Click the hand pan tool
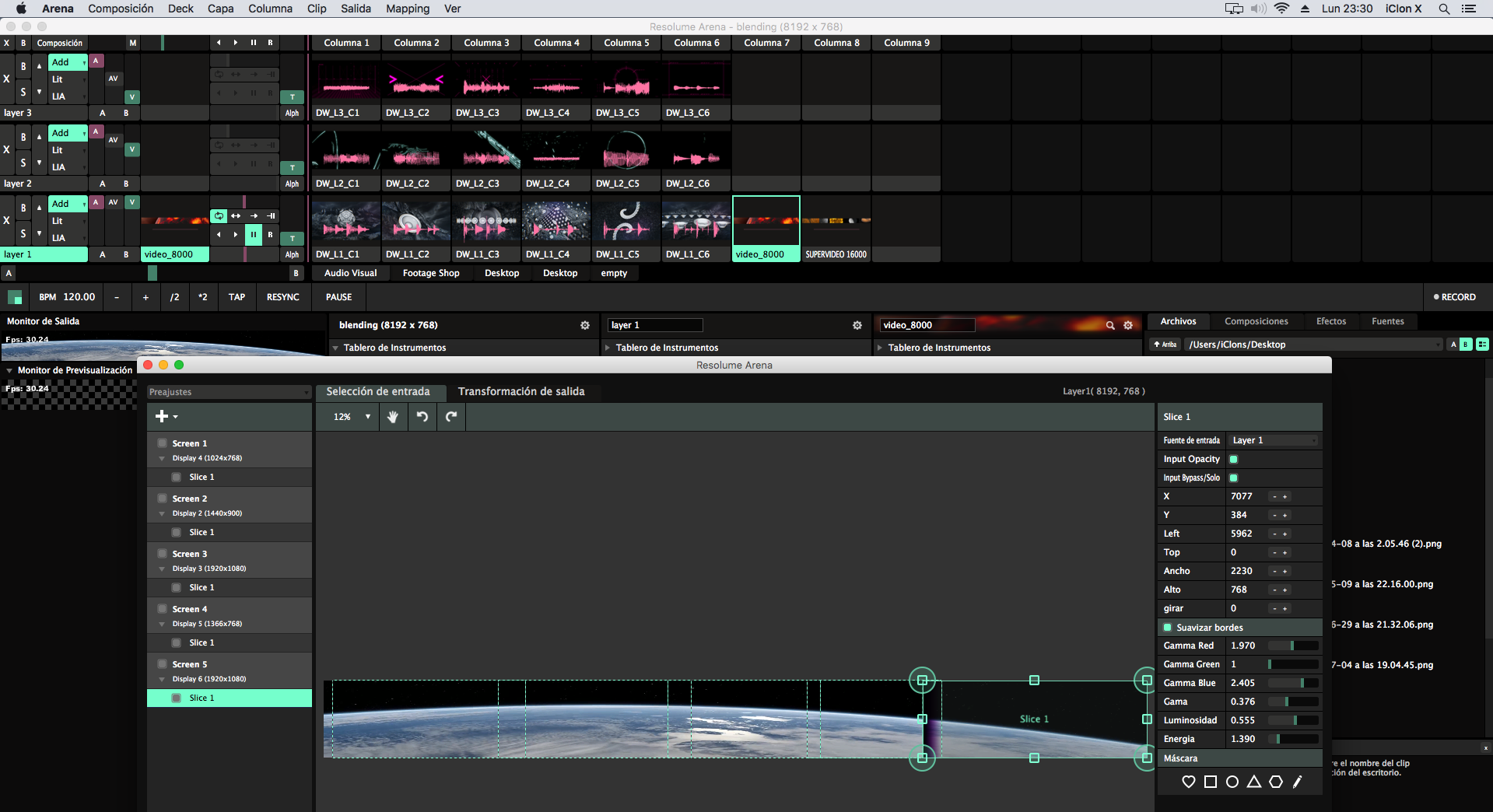 [x=393, y=417]
